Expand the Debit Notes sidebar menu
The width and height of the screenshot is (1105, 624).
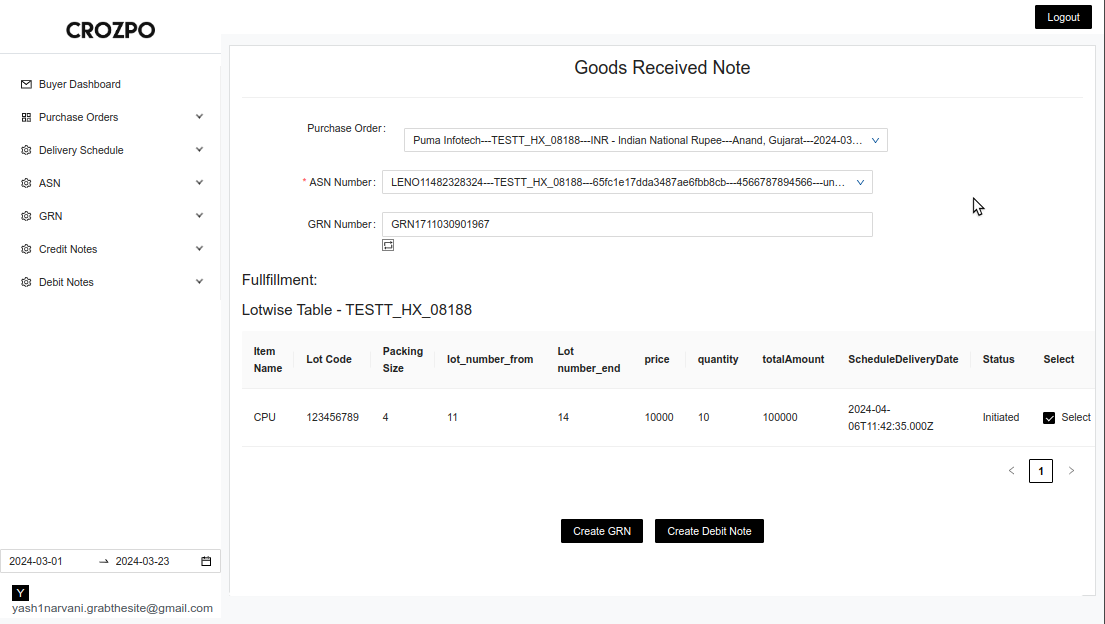pos(199,282)
